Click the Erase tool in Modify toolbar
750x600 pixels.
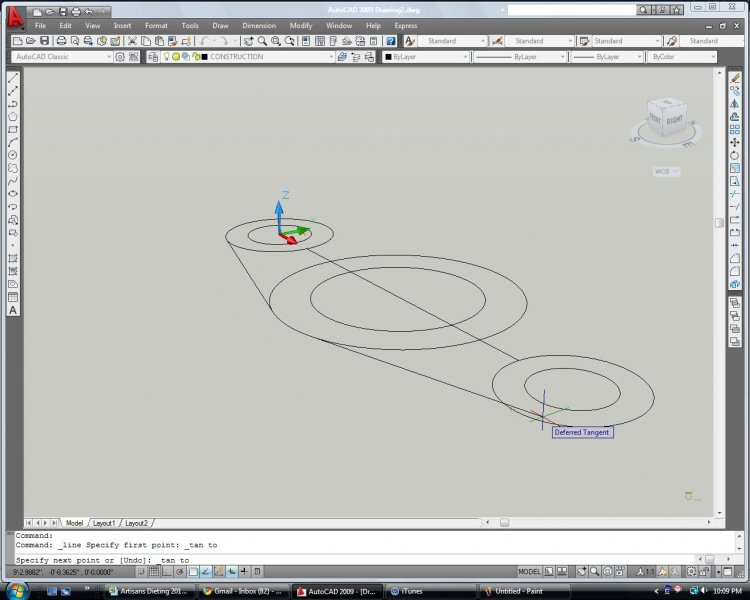pos(735,78)
